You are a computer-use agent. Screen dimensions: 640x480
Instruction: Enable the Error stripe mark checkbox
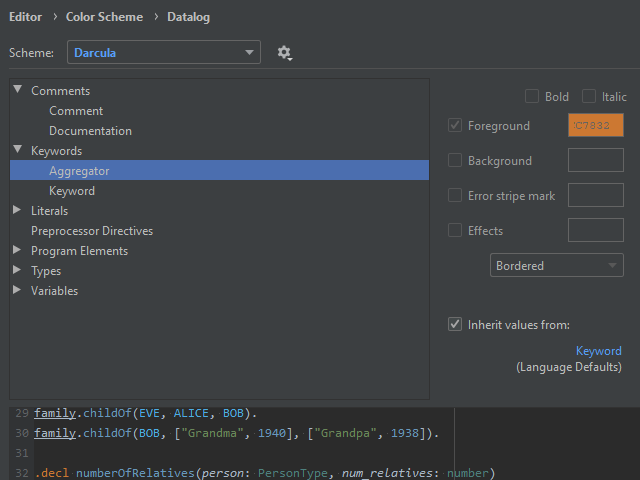coord(455,196)
